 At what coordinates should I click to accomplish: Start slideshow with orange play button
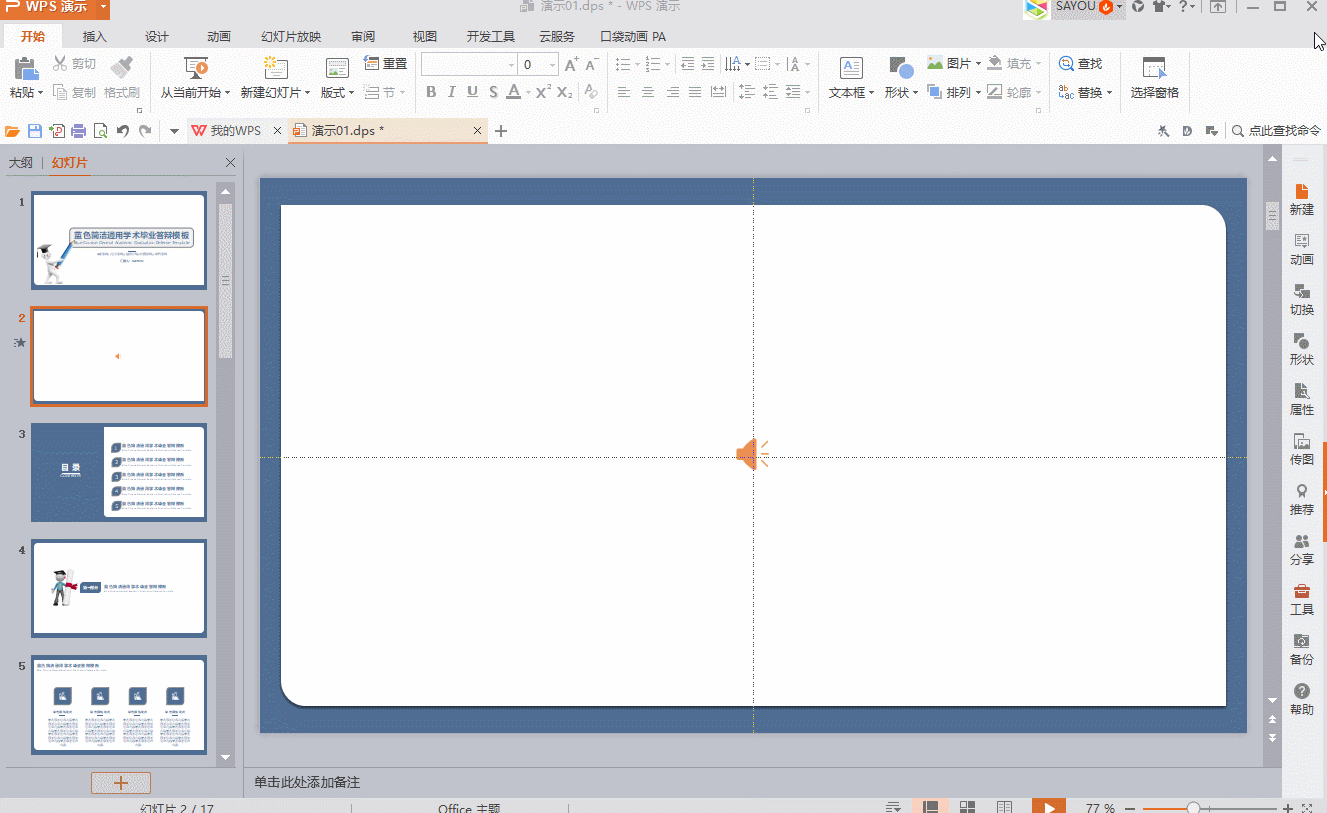point(1048,807)
